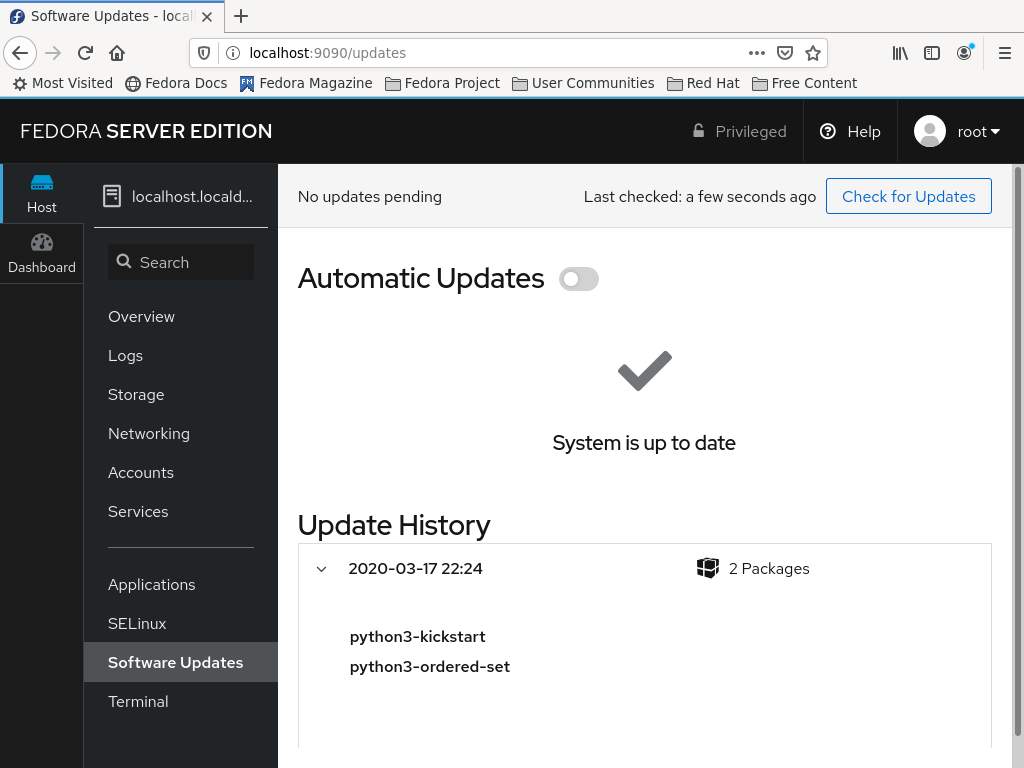Click the localhost host page icon
This screenshot has height=768, width=1024.
[x=112, y=196]
